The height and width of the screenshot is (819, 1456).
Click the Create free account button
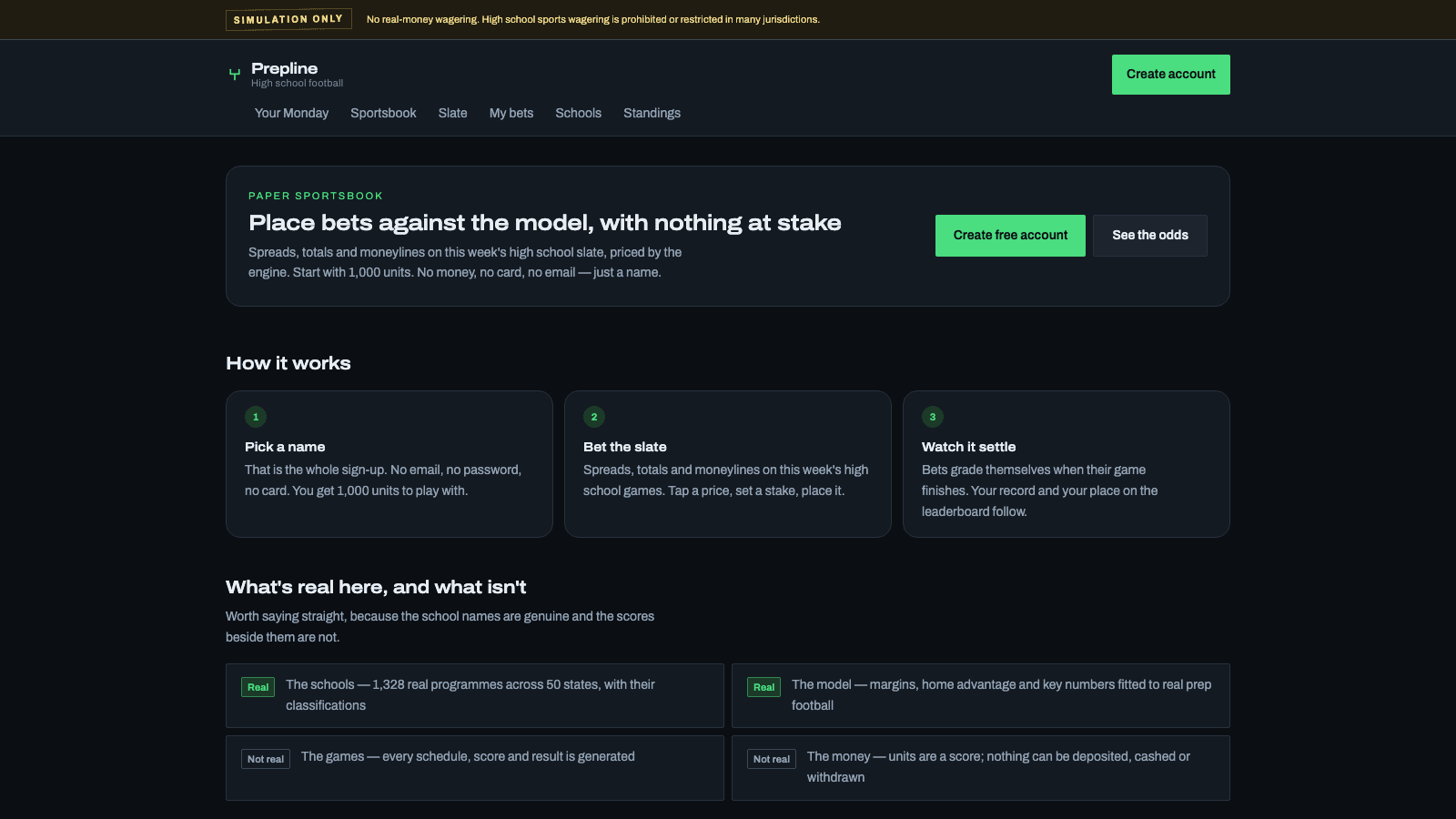[x=1010, y=236]
